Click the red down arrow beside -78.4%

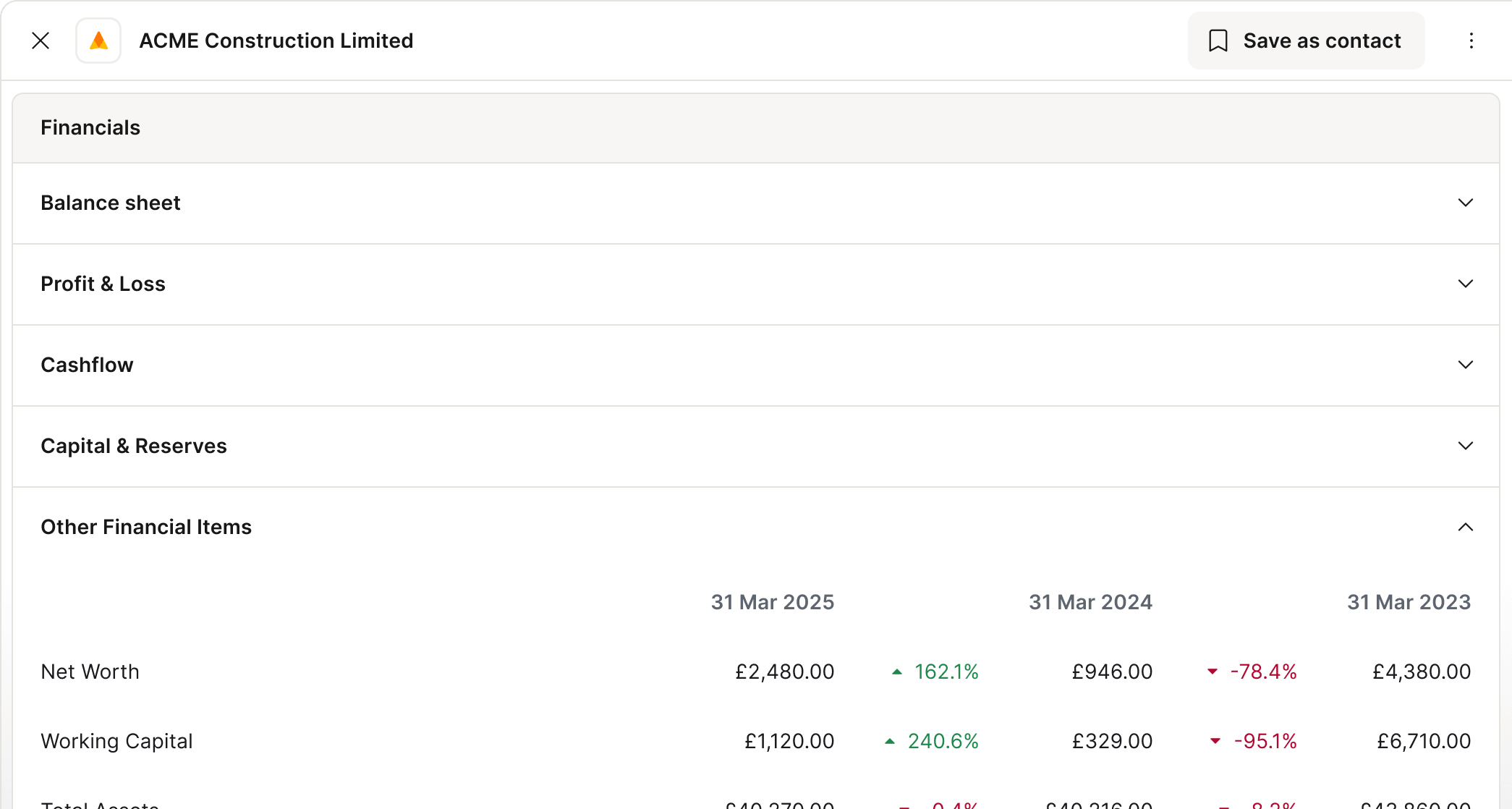[1212, 672]
